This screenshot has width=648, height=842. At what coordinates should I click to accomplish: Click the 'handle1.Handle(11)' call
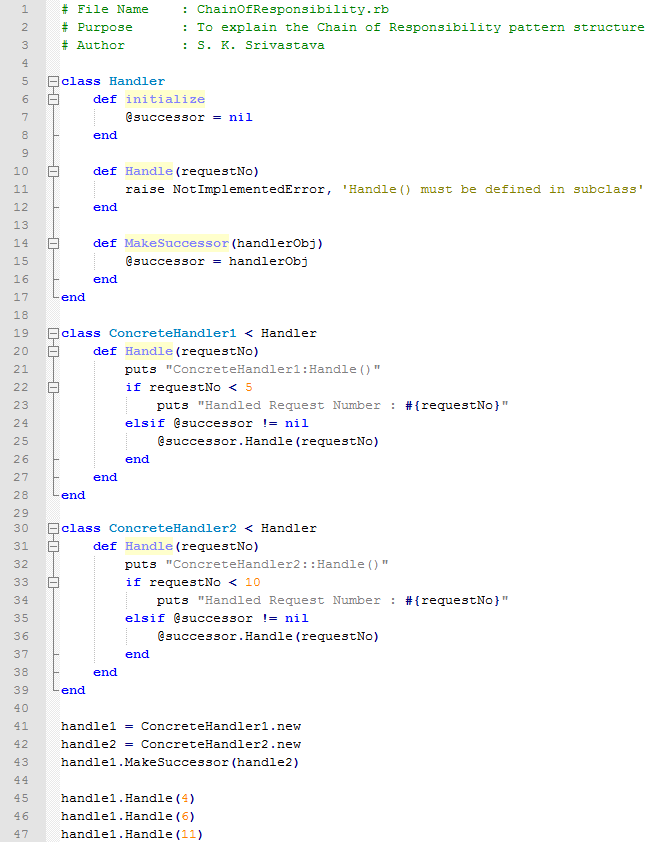pos(132,834)
